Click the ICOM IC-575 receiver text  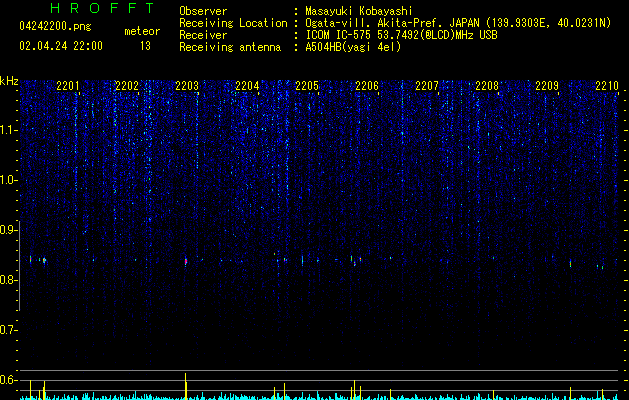(401, 35)
